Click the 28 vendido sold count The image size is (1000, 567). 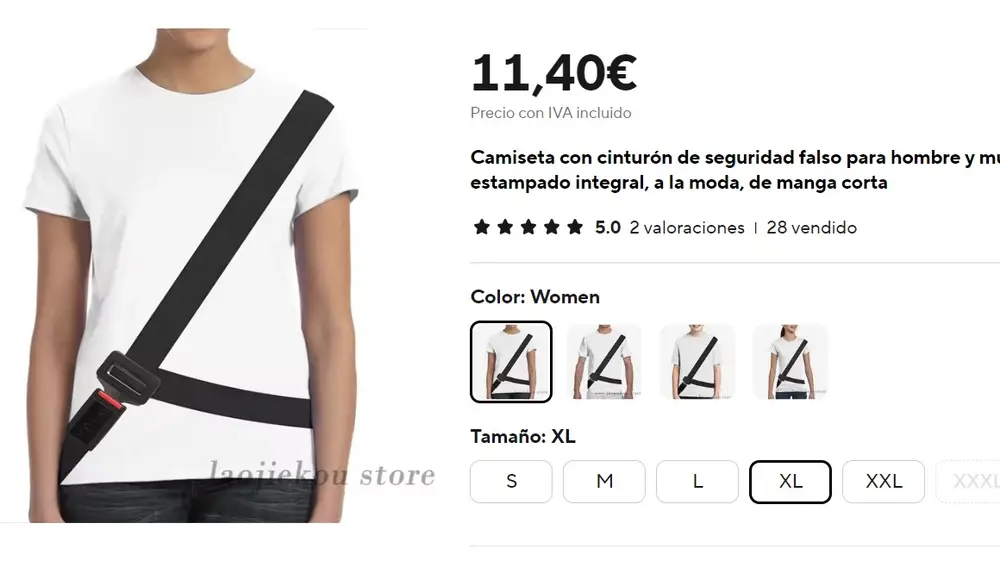pos(811,228)
